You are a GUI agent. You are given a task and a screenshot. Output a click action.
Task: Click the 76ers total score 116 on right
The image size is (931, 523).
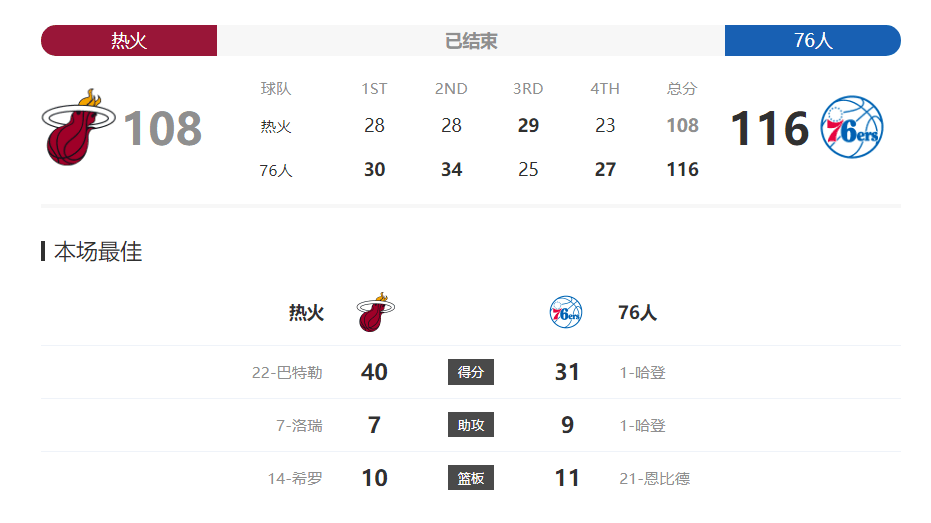pyautogui.click(x=770, y=128)
